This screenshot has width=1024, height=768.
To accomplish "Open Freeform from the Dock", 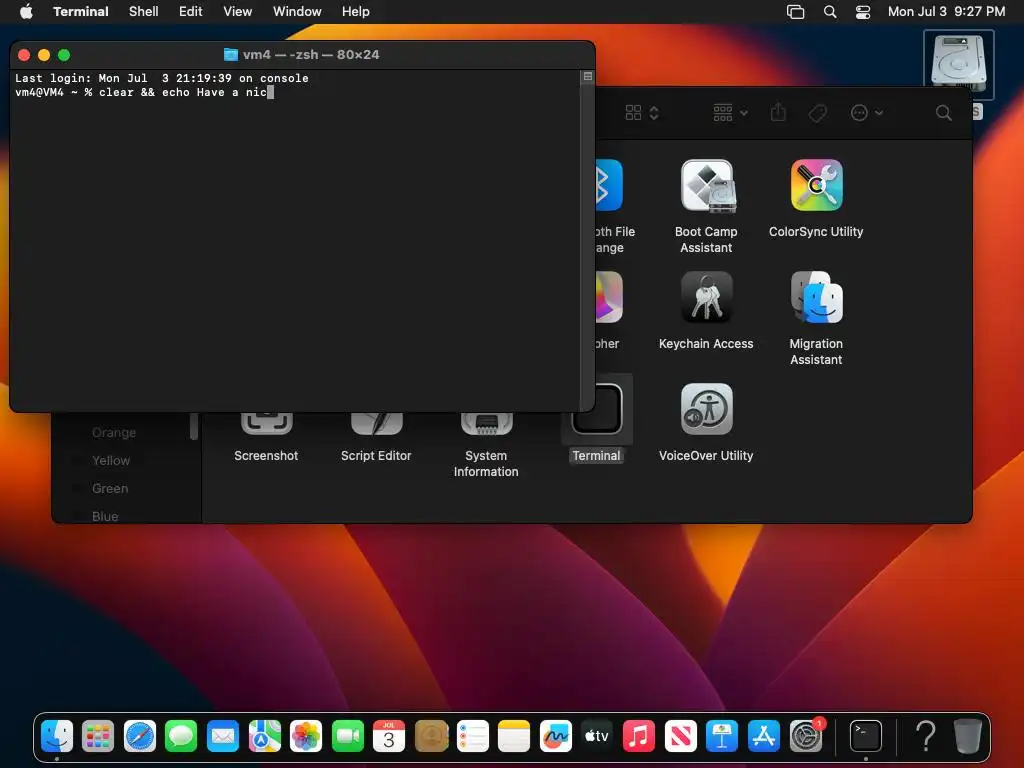I will tap(556, 736).
